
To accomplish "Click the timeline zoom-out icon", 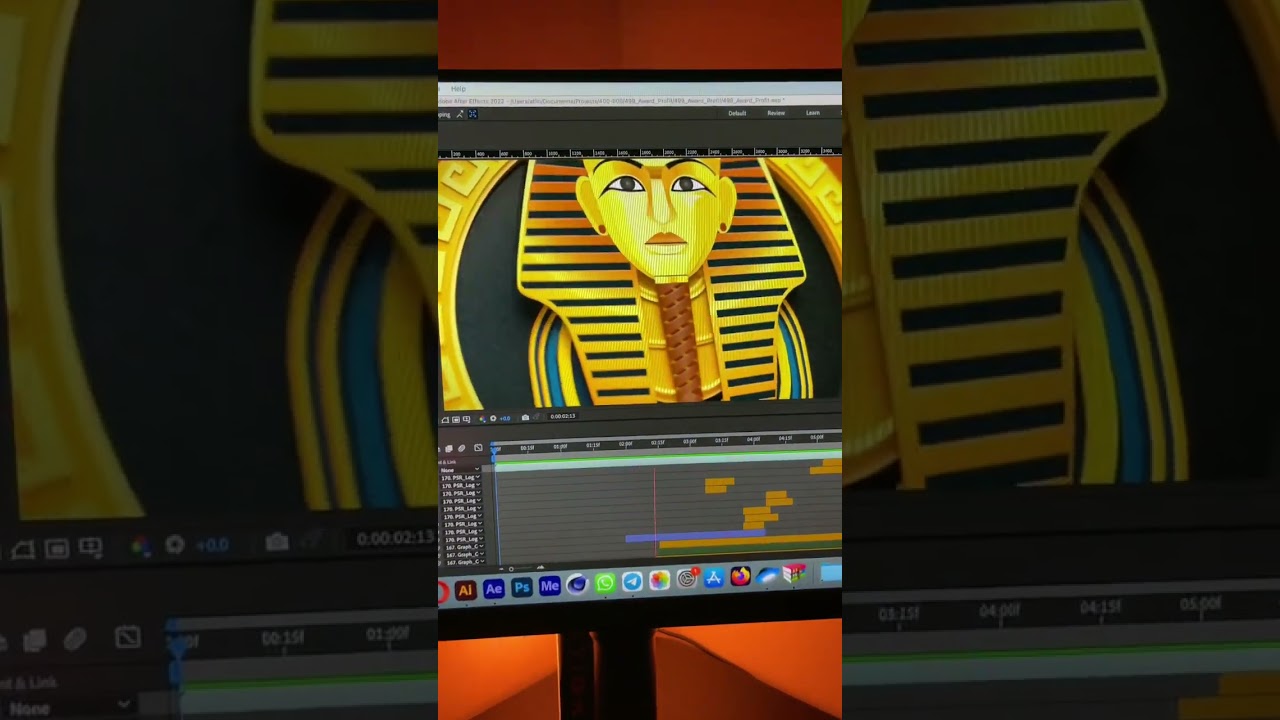I will click(501, 569).
